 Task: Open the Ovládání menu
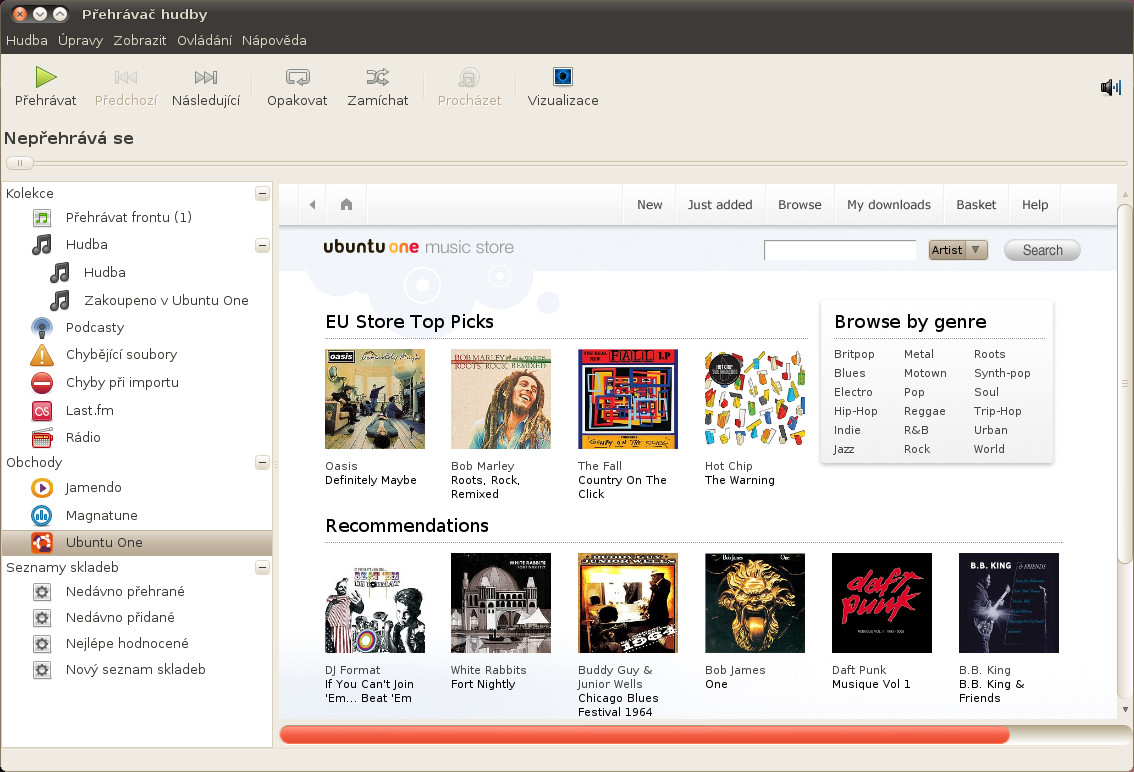coord(205,41)
